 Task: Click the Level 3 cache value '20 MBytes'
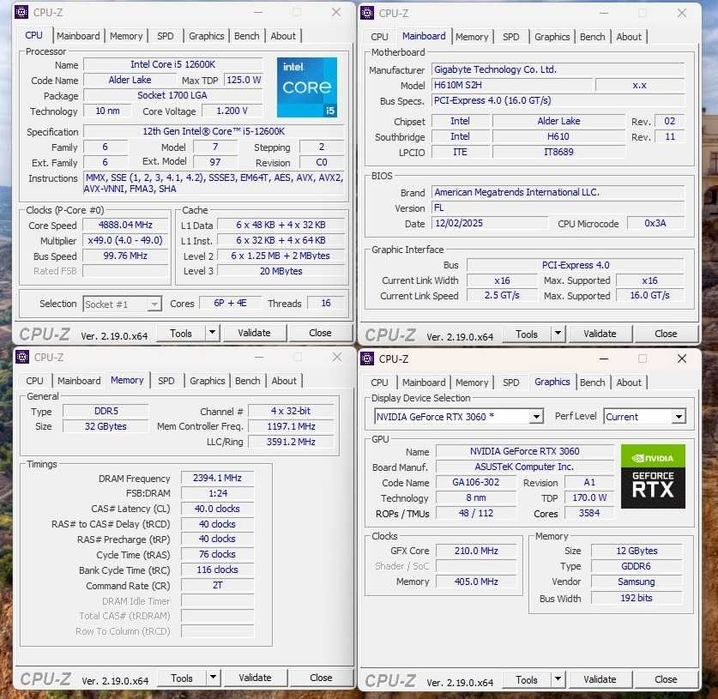(281, 271)
